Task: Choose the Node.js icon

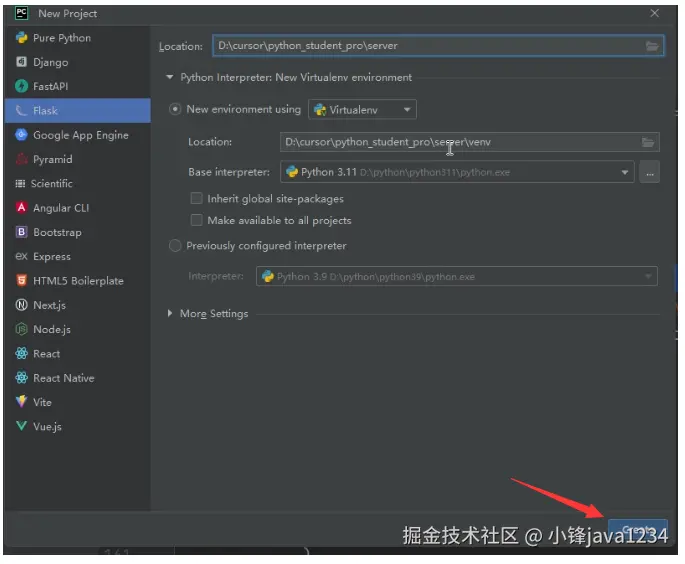Action: 21,329
